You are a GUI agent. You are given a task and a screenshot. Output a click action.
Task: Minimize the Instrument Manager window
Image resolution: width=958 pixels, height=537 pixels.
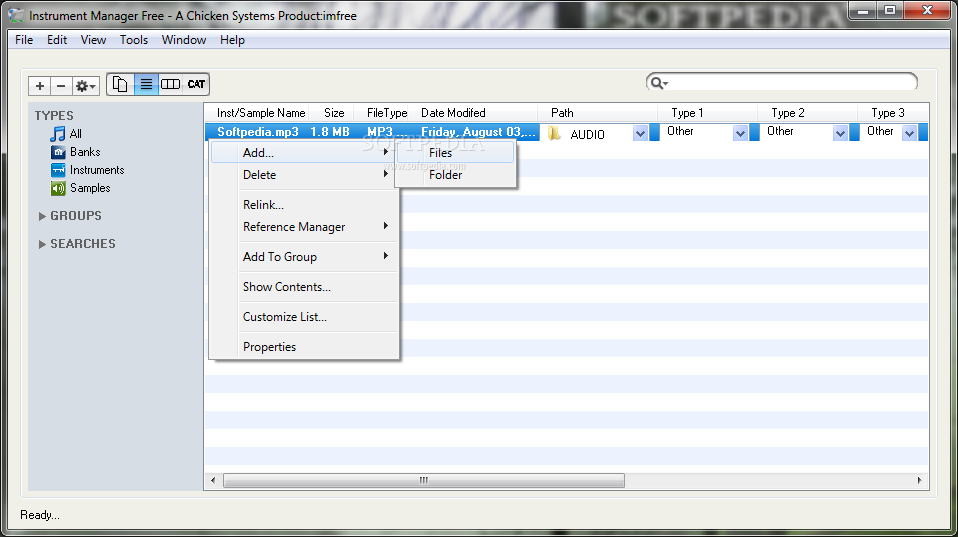coord(863,10)
